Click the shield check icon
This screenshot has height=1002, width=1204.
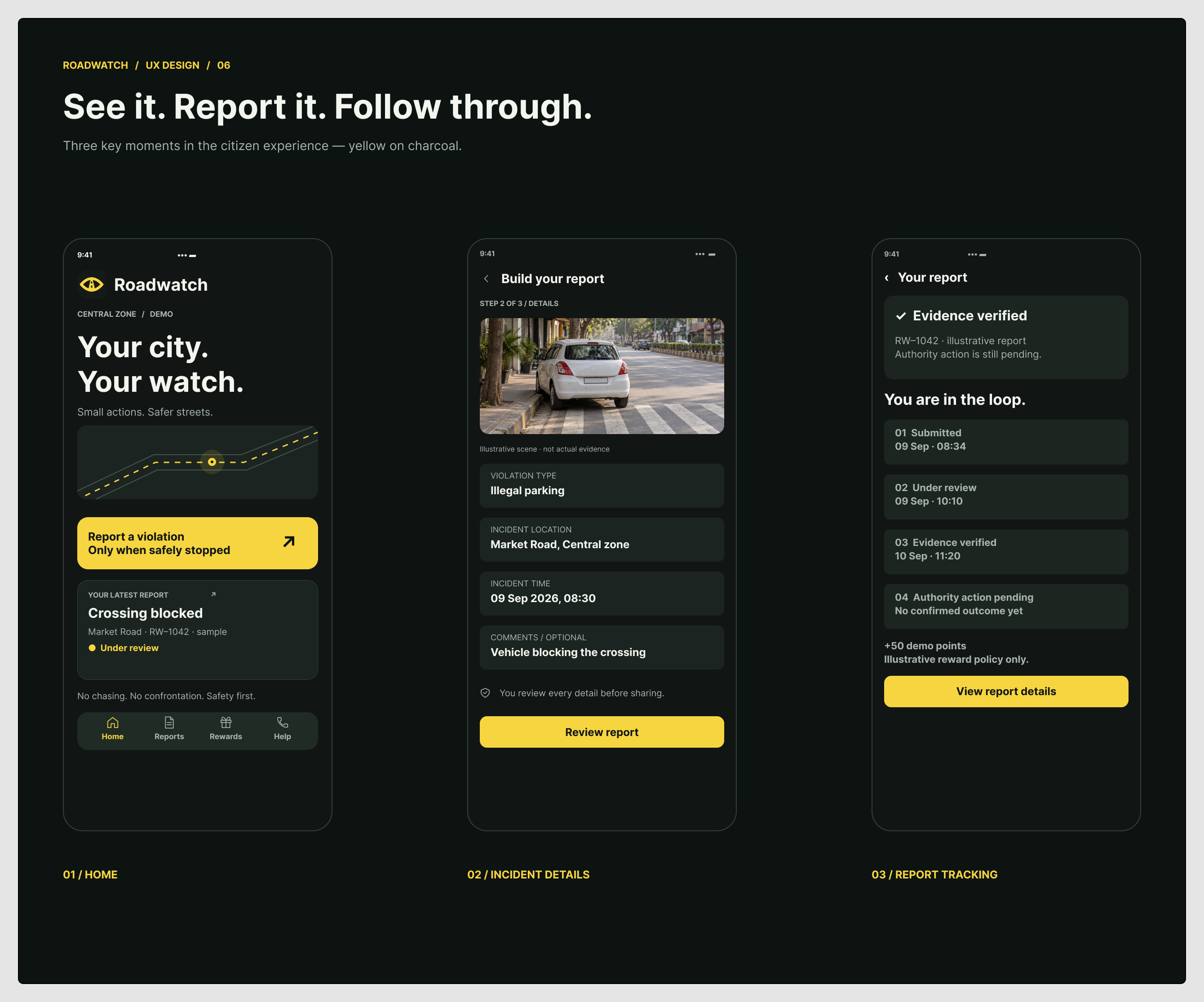485,693
